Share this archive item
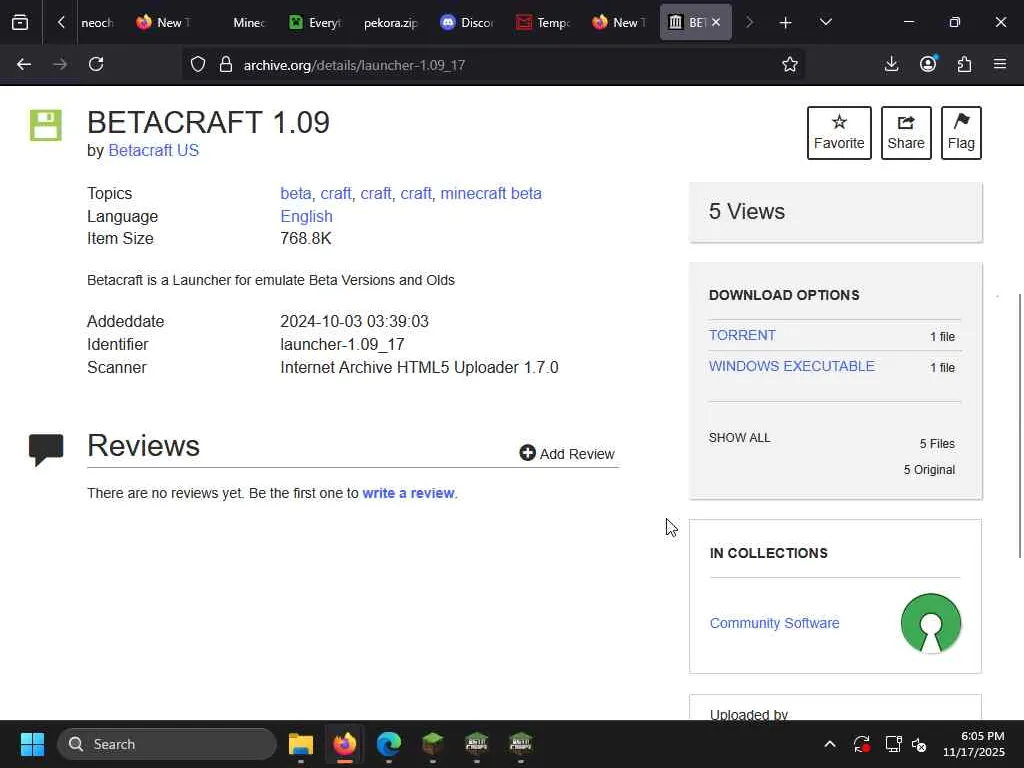Image resolution: width=1024 pixels, height=768 pixels. [906, 133]
